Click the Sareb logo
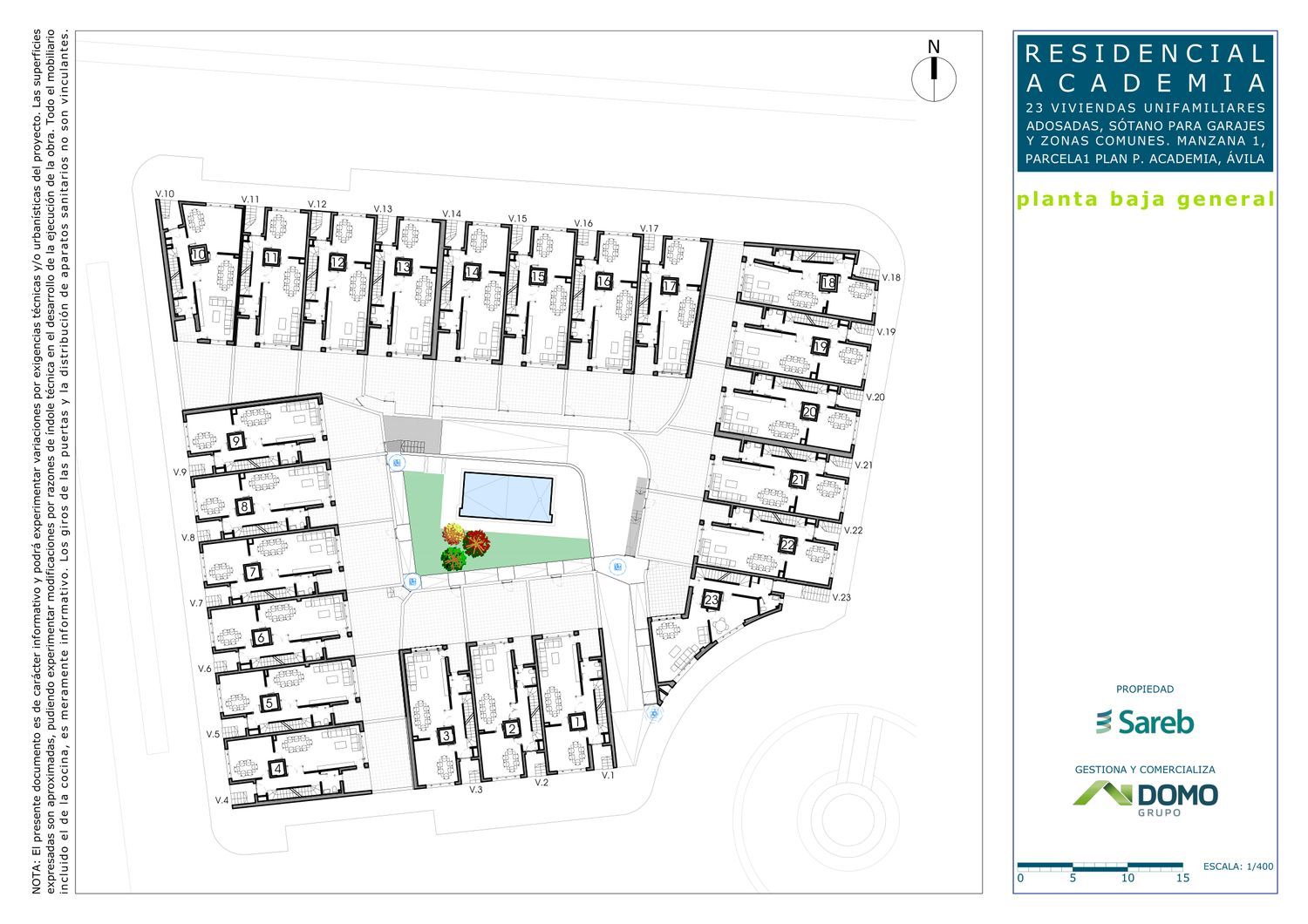The width and height of the screenshot is (1308, 924). click(x=1144, y=722)
